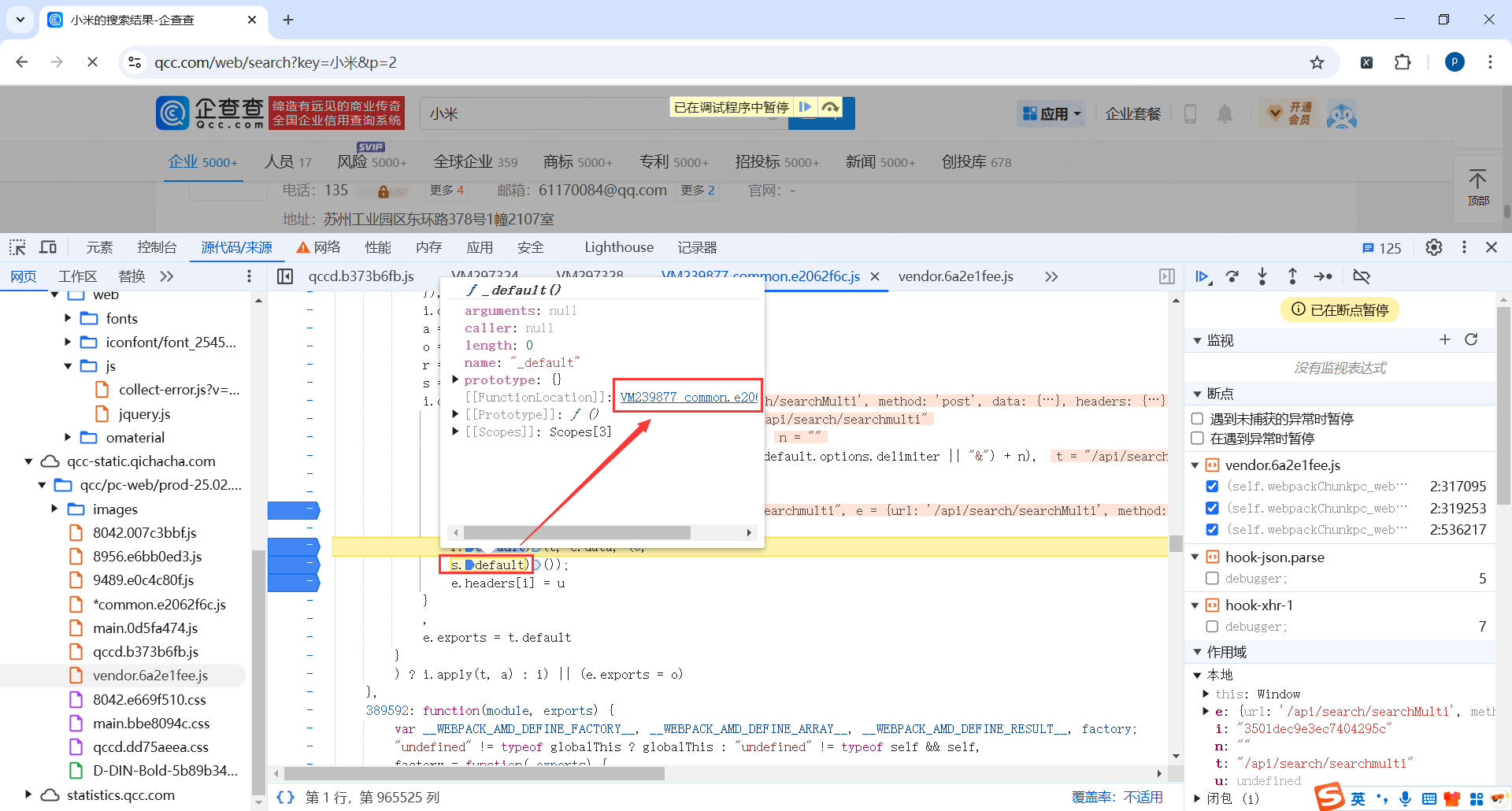Viewport: 1512px width, 811px height.
Task: Enable pause on caught exceptions
Action: tap(1198, 438)
